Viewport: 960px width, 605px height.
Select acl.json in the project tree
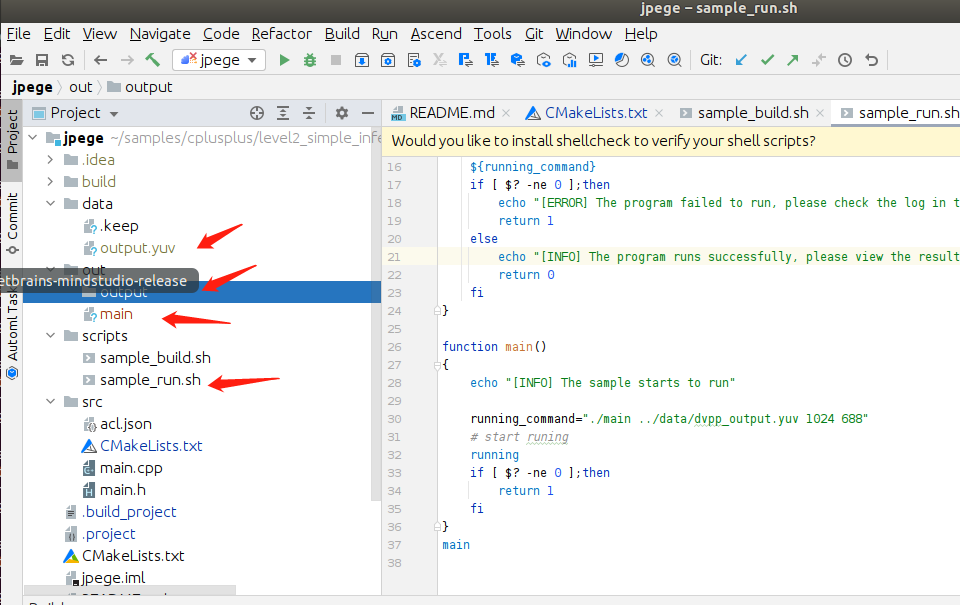click(126, 424)
